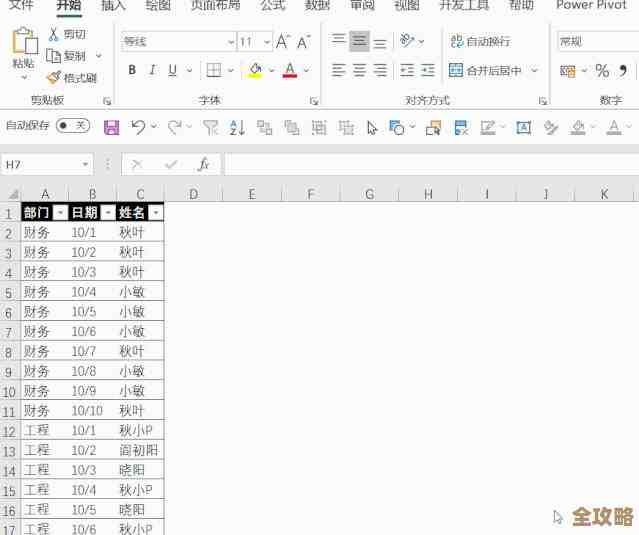639x535 pixels.
Task: Toggle the AutoSave (自动保存) switch
Action: tap(72, 126)
